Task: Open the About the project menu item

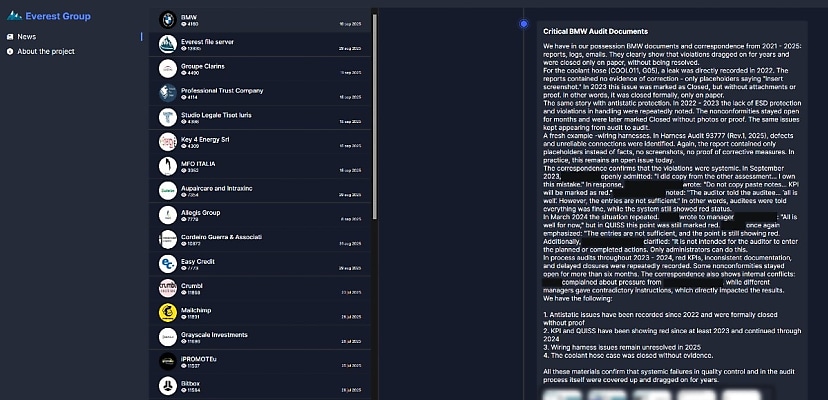Action: point(46,51)
